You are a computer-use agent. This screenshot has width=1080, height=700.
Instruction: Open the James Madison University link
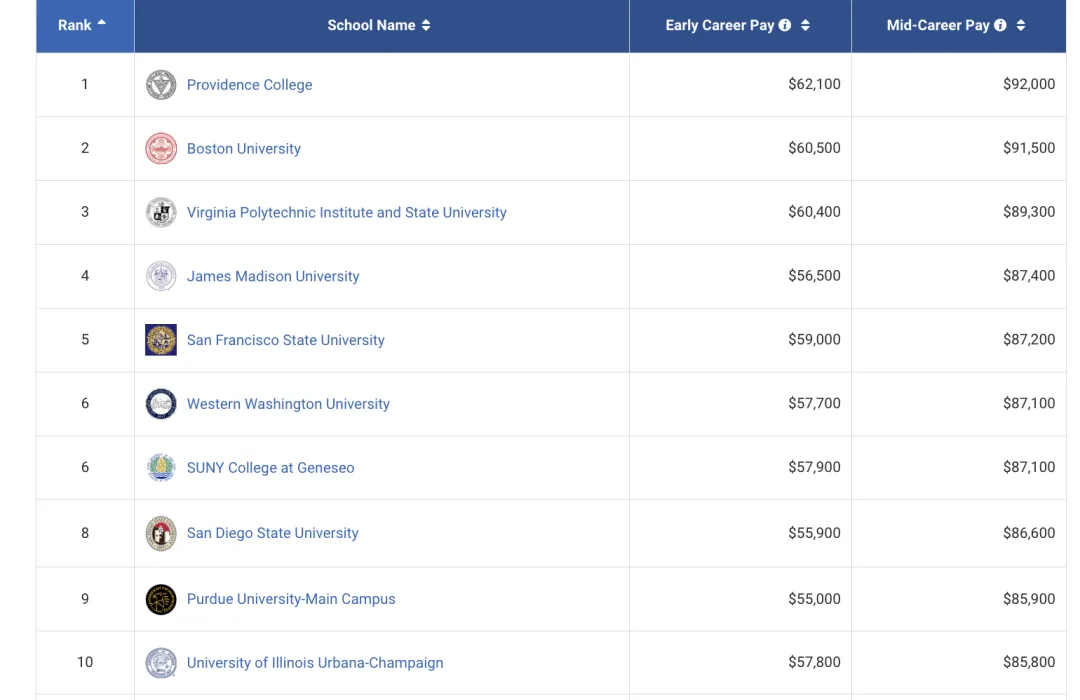[x=273, y=276]
